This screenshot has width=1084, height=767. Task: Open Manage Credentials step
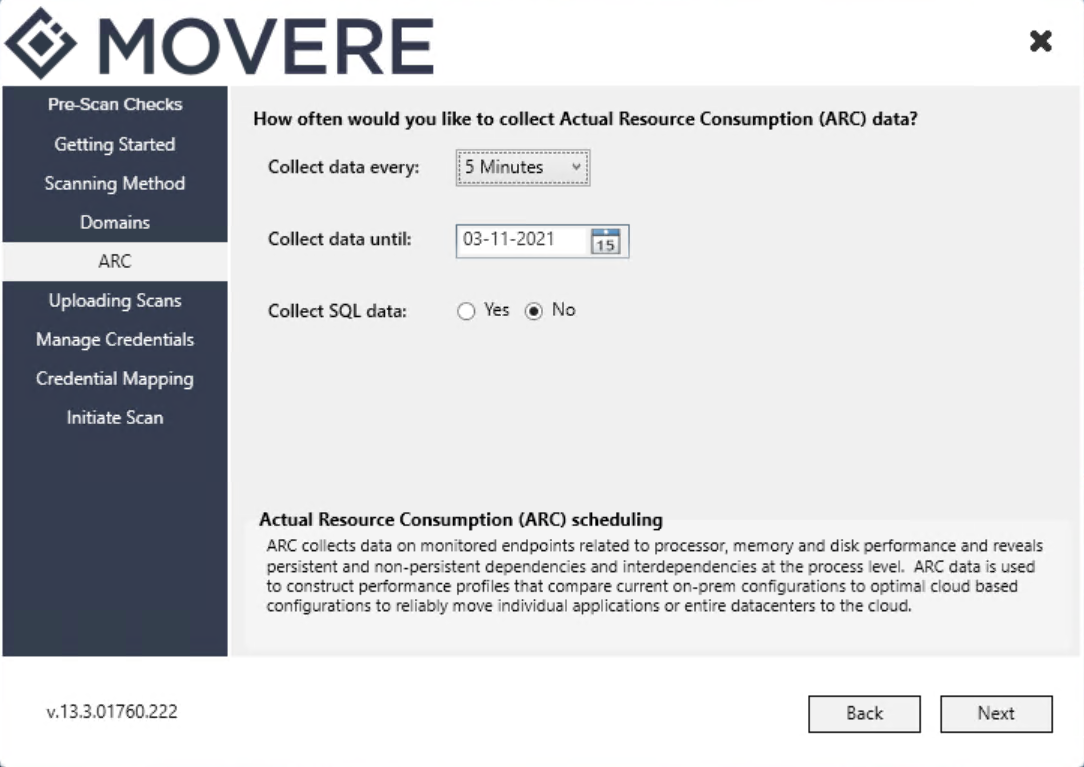click(x=115, y=340)
